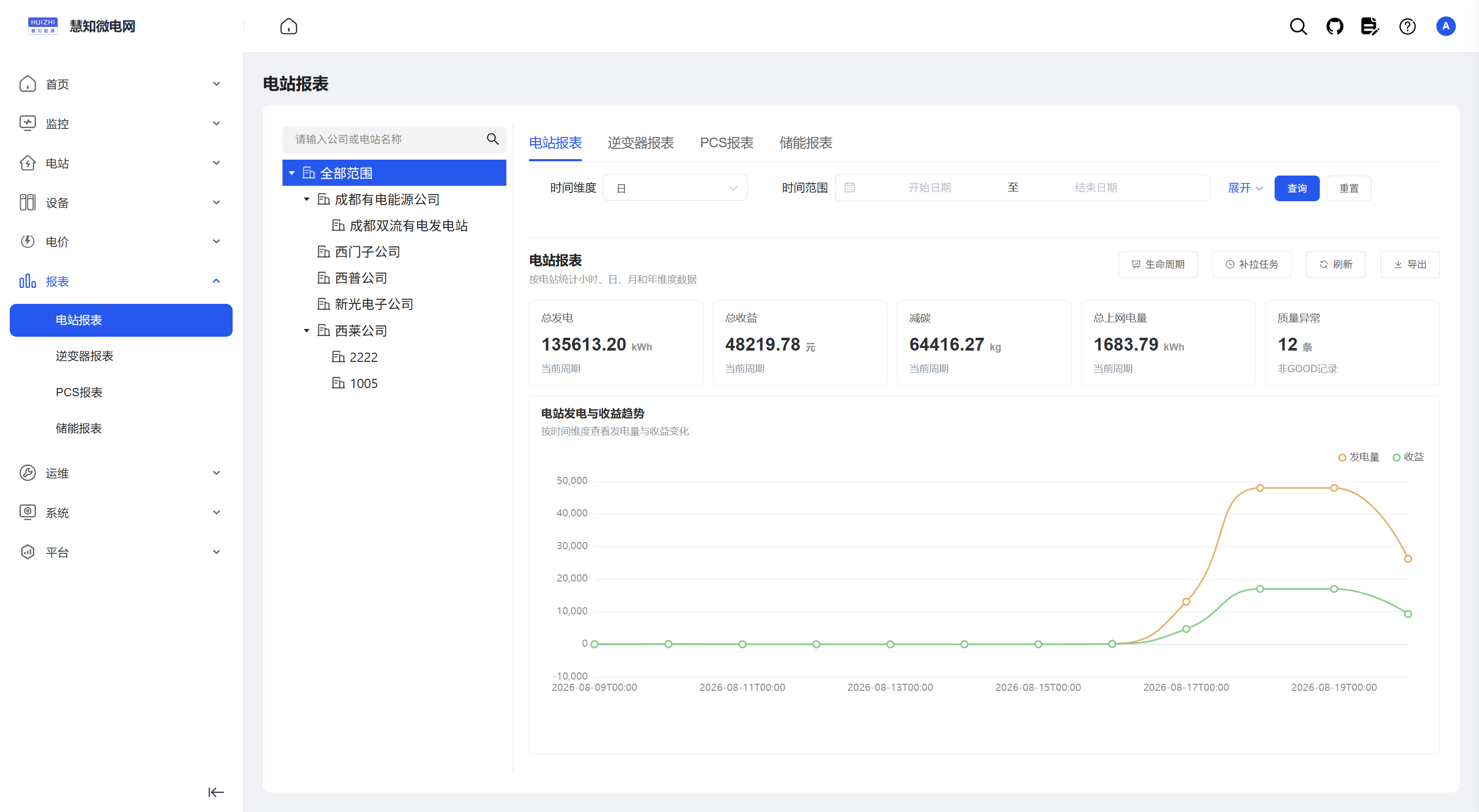Toggle 发电量 legend series

click(x=1358, y=457)
